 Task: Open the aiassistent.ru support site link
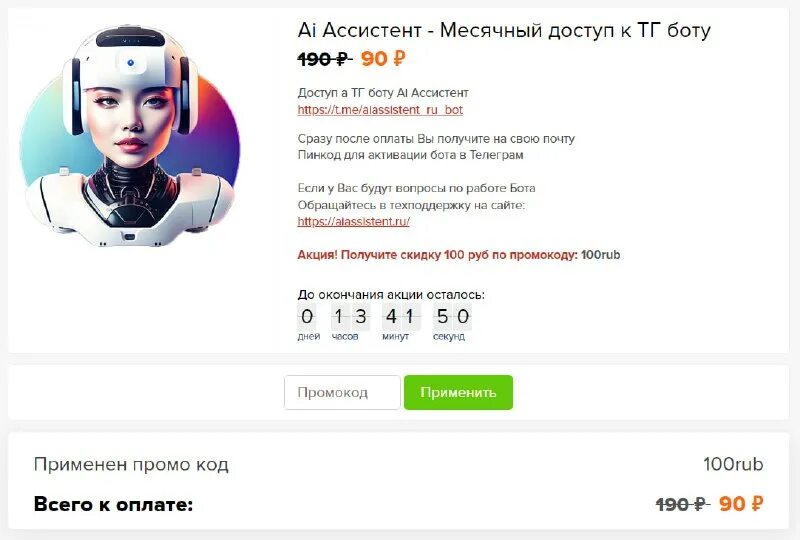[354, 222]
